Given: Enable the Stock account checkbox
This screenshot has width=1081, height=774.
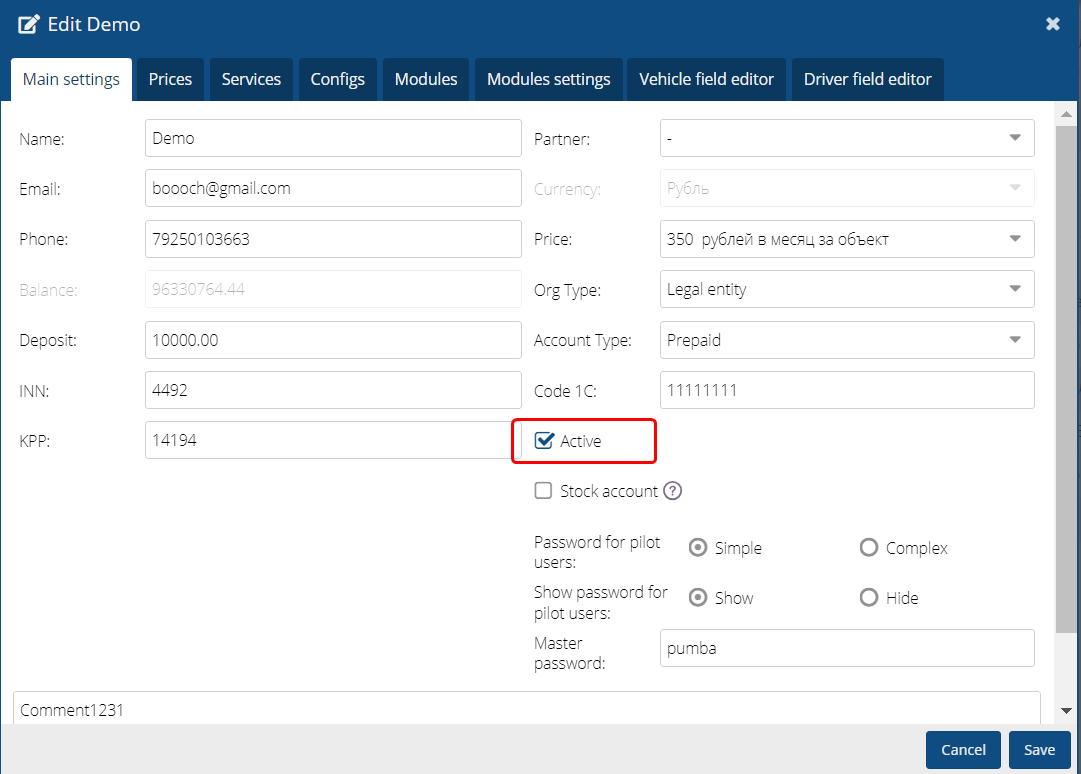Looking at the screenshot, I should (544, 491).
